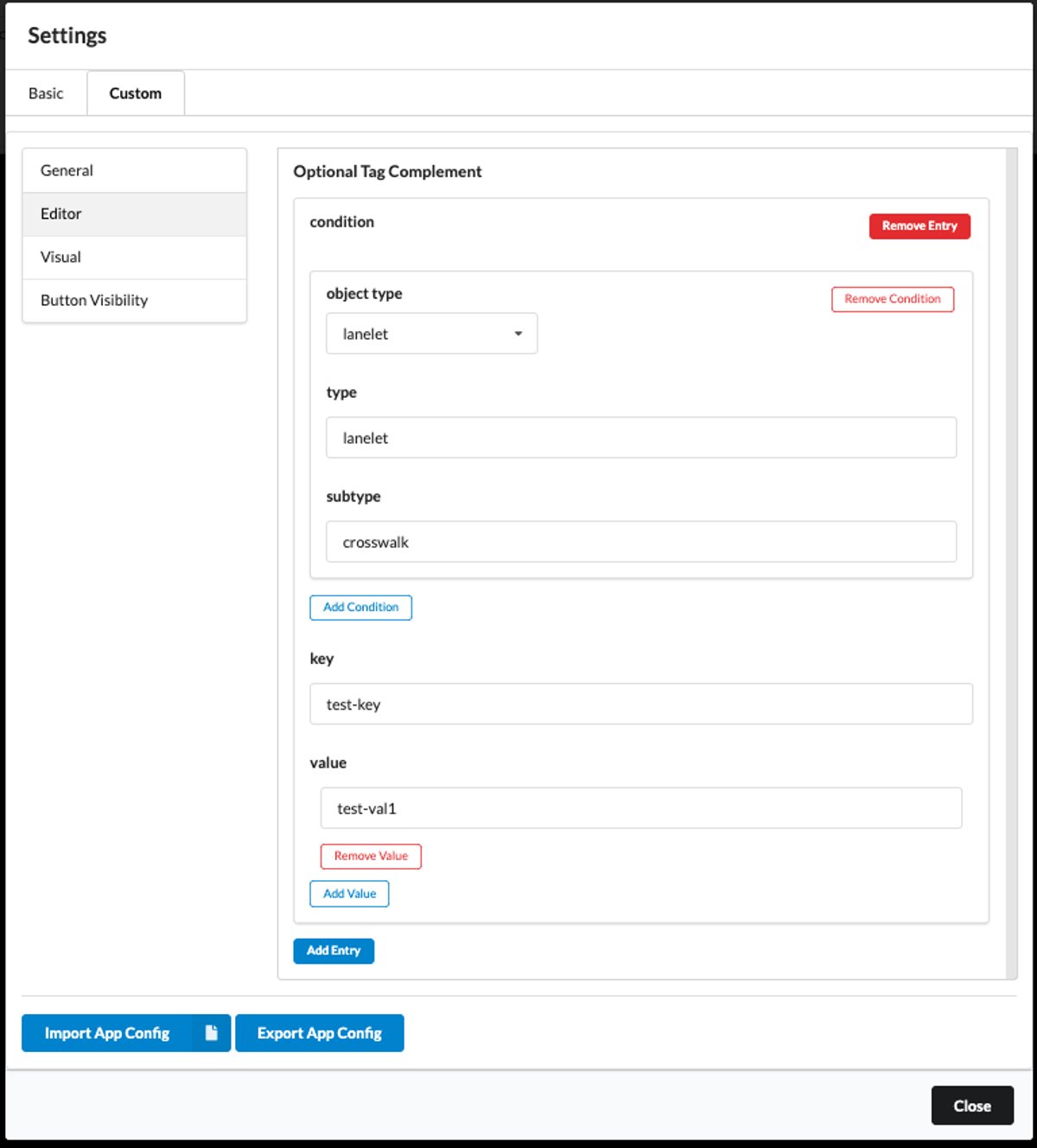Open the object type lanelet dropdown
Screen dimensions: 1037x1148
pyautogui.click(x=431, y=334)
